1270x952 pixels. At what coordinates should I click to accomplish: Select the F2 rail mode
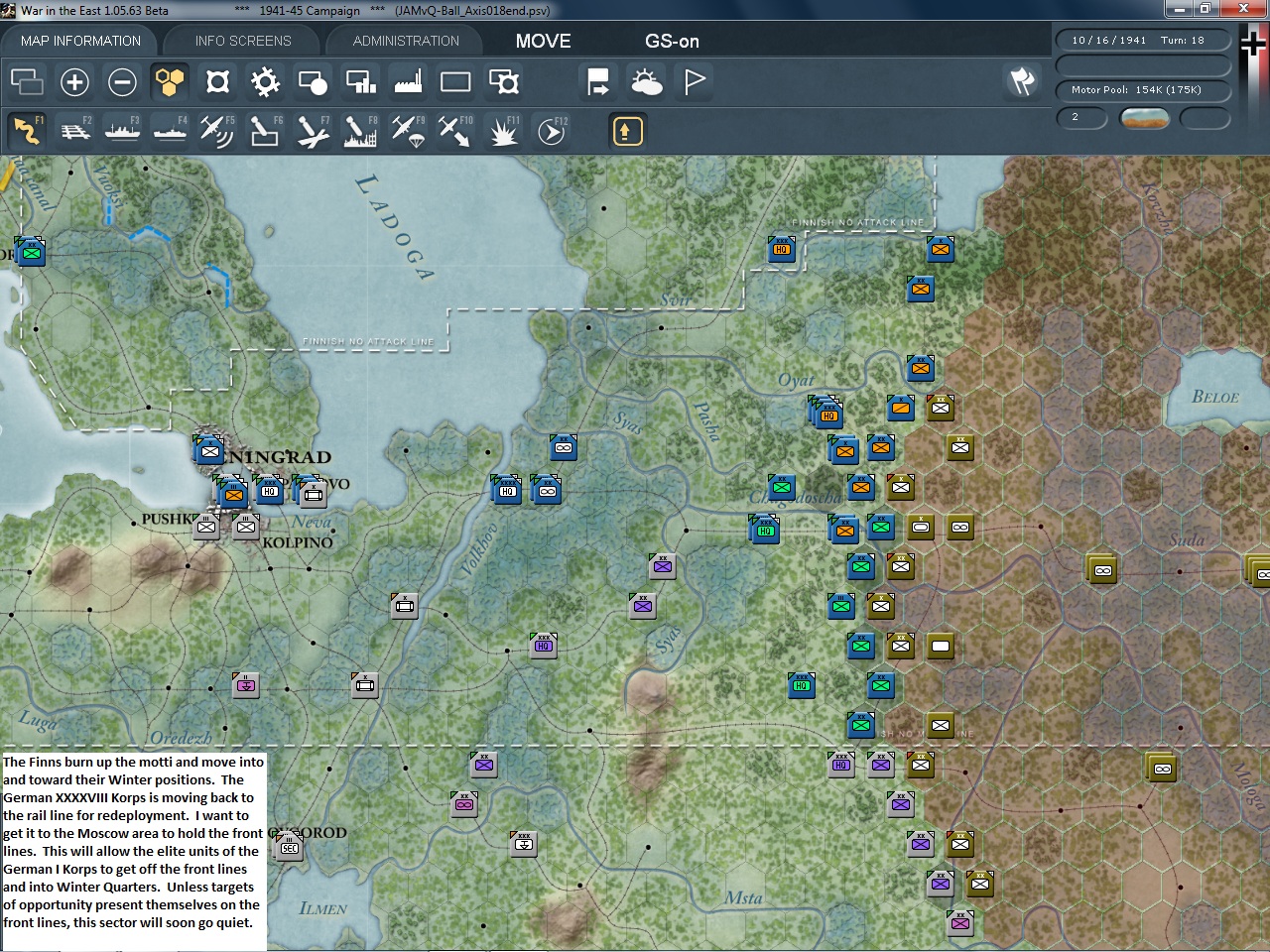(x=74, y=131)
